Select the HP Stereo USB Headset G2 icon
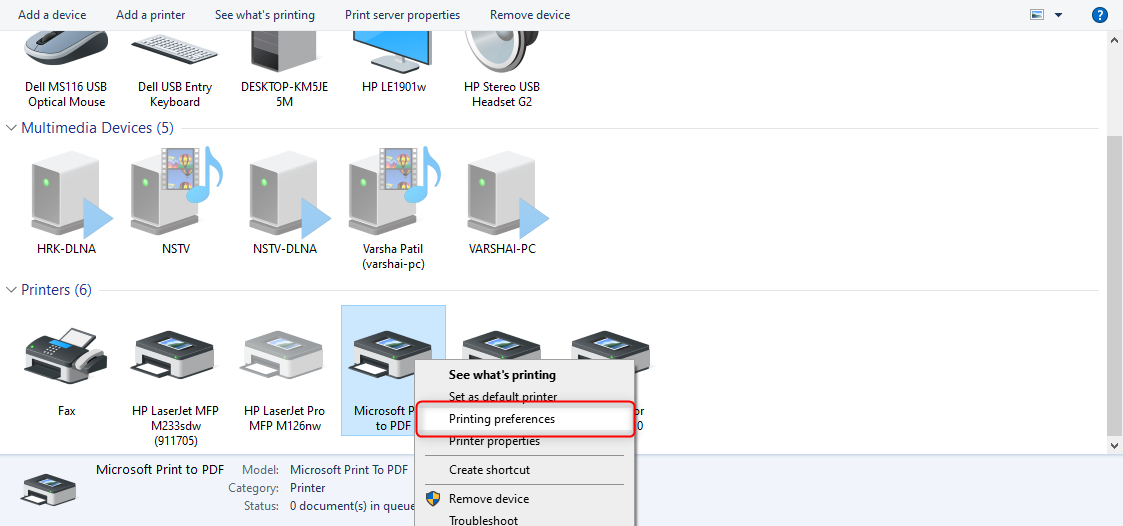This screenshot has width=1123, height=526. (501, 68)
